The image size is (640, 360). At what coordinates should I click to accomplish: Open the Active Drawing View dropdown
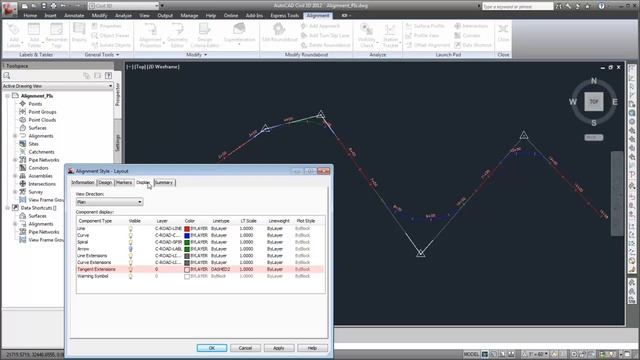click(x=58, y=86)
